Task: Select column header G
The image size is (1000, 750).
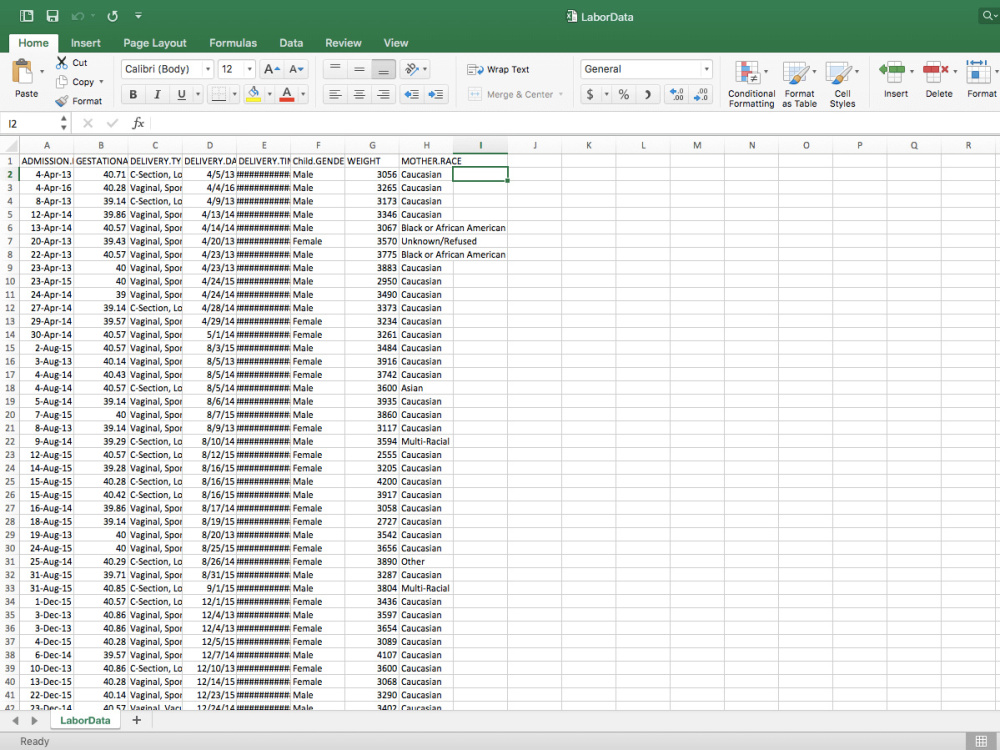Action: pos(372,145)
